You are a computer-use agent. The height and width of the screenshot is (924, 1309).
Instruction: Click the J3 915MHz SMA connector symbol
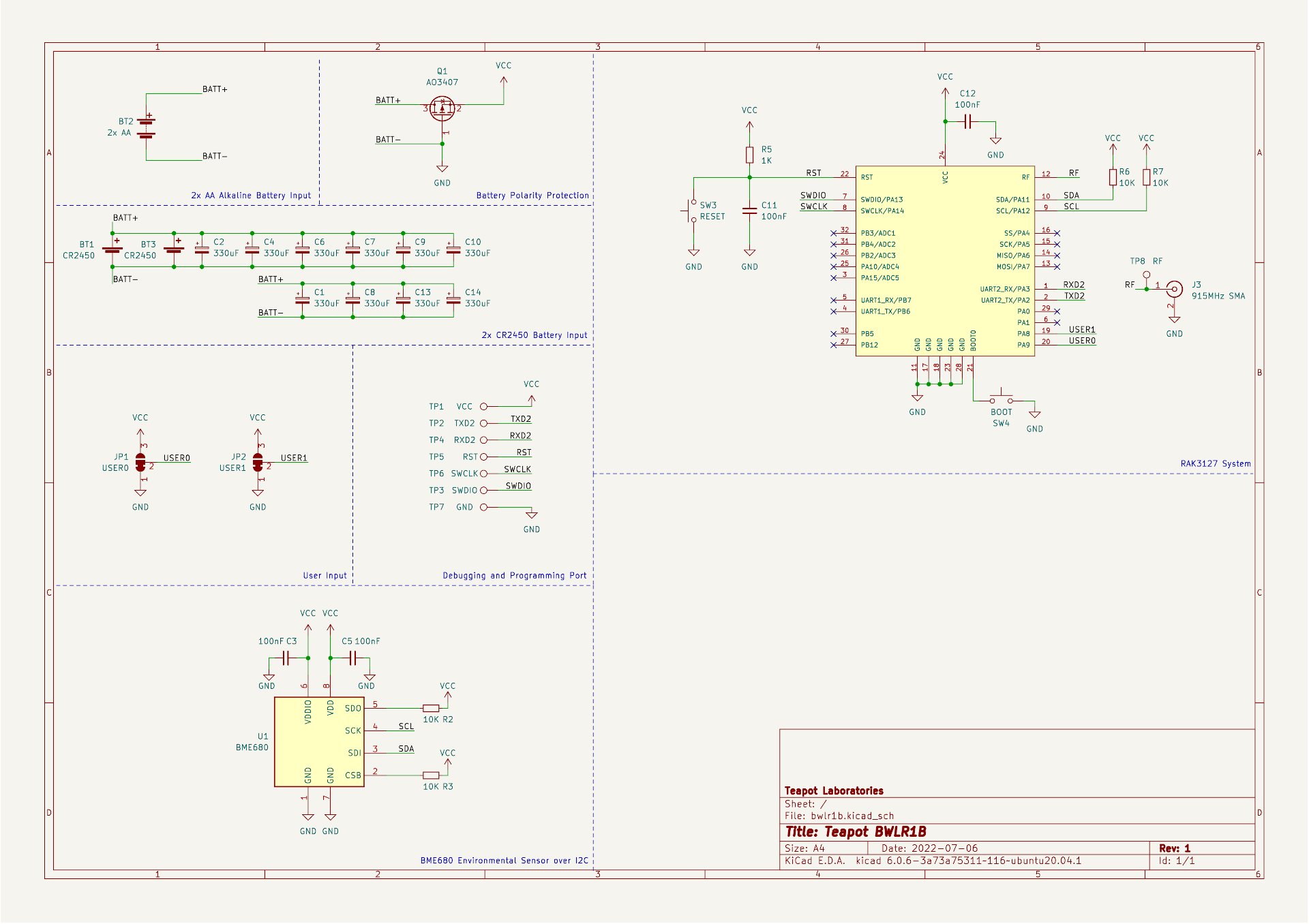[1173, 289]
